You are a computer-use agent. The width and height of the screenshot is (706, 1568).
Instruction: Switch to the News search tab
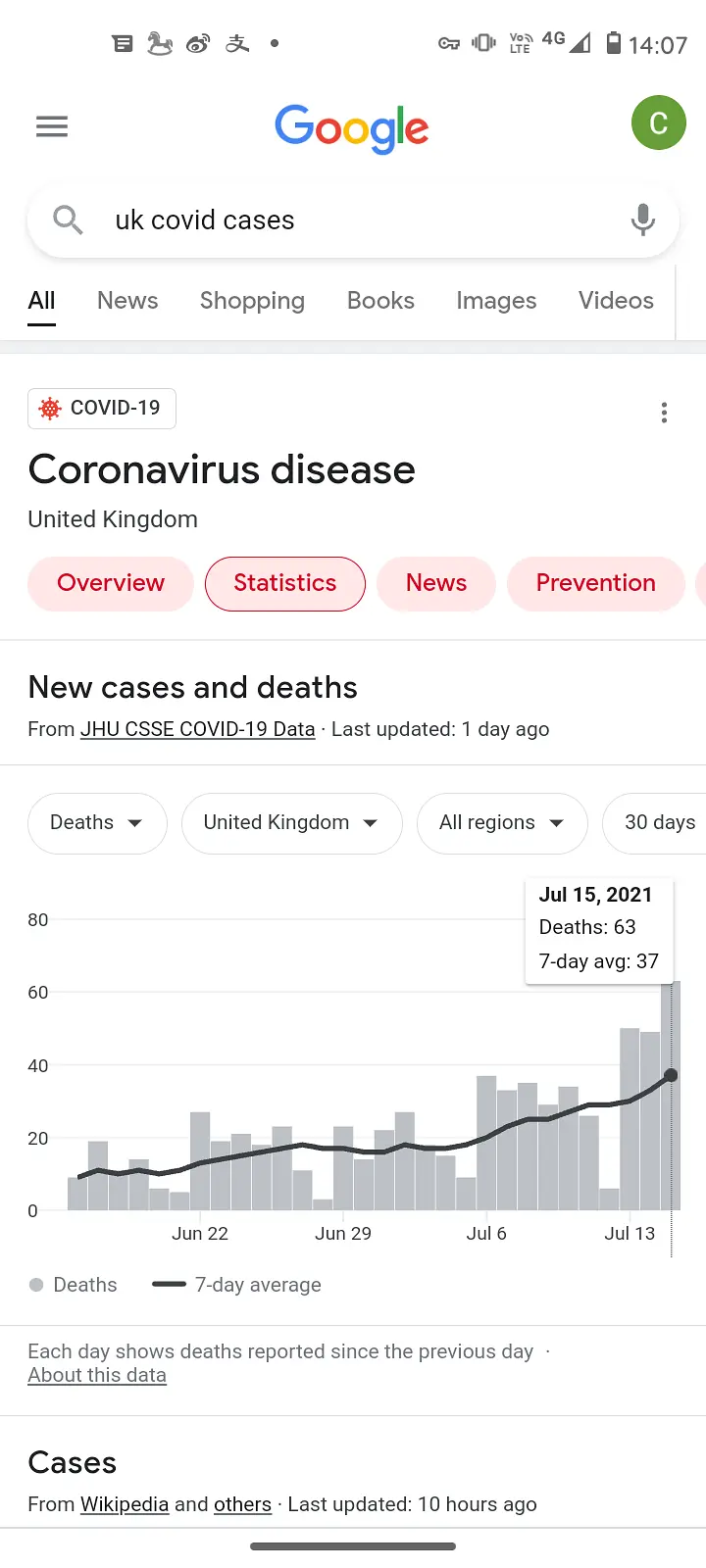click(x=127, y=301)
